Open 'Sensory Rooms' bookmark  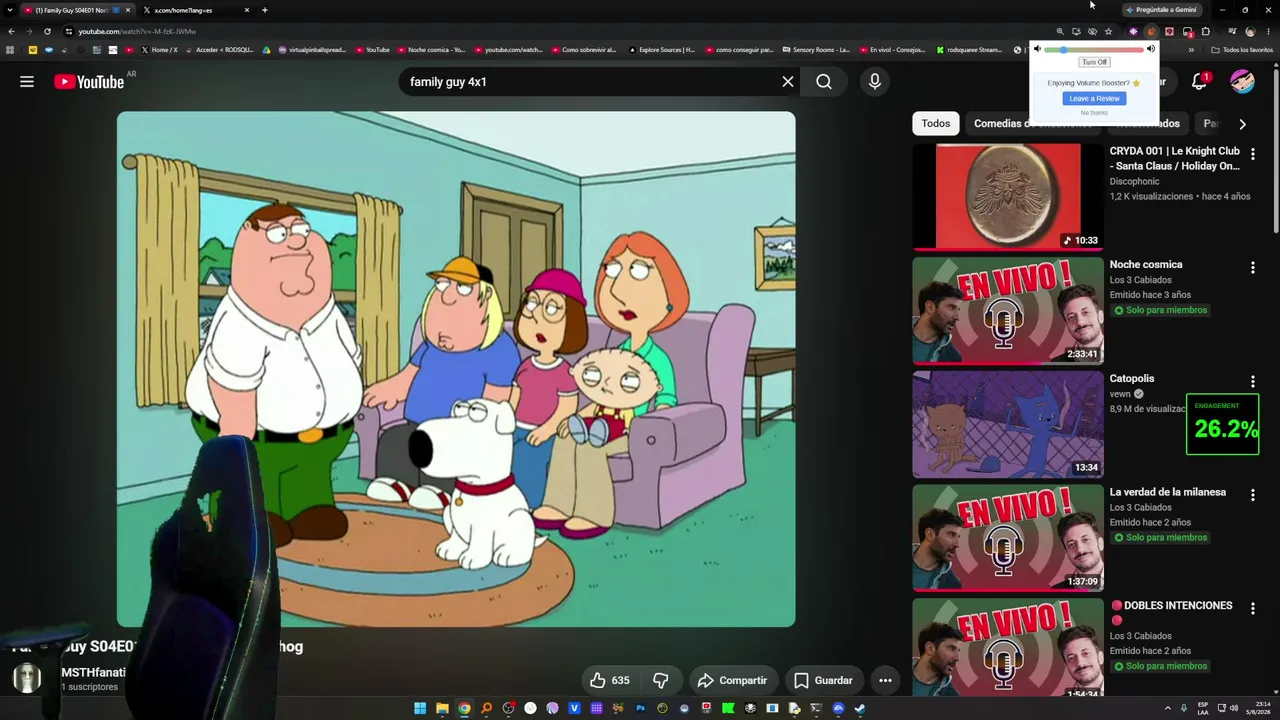[816, 50]
